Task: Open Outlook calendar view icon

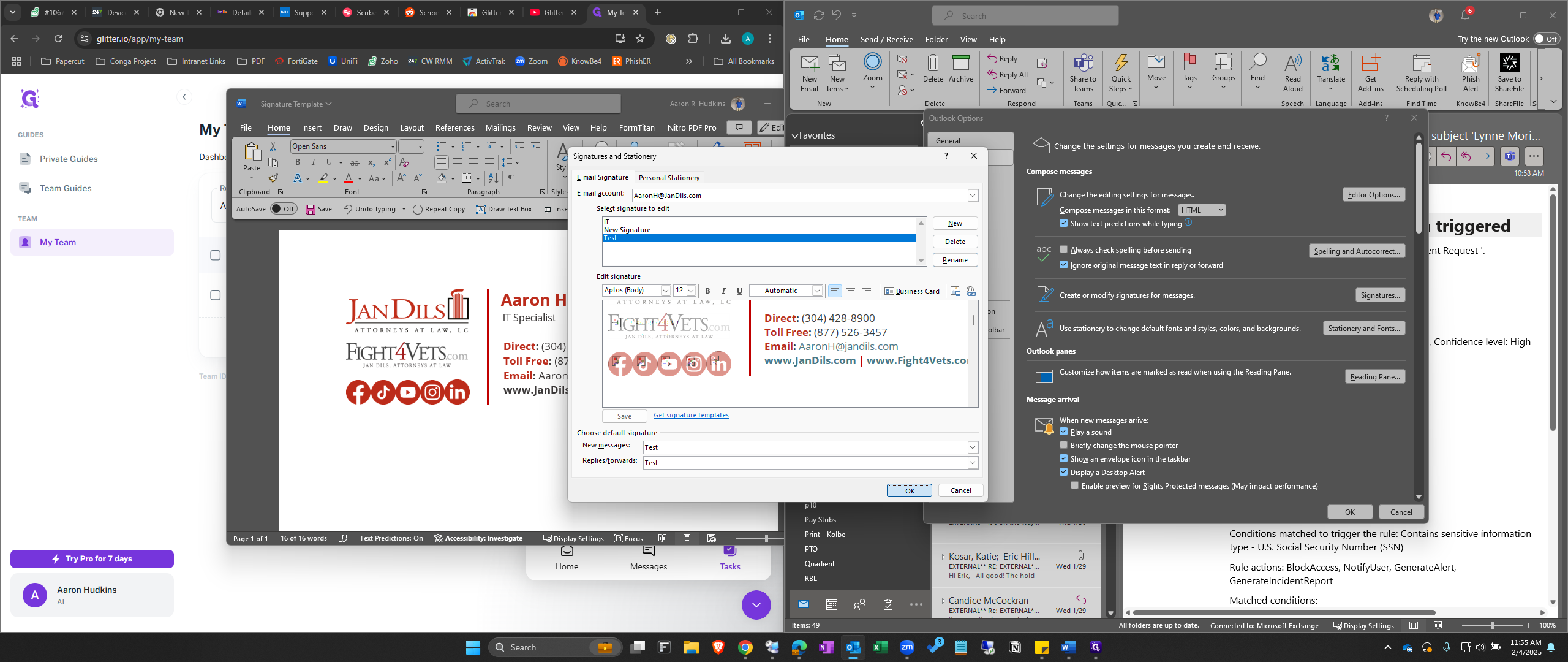Action: point(831,604)
